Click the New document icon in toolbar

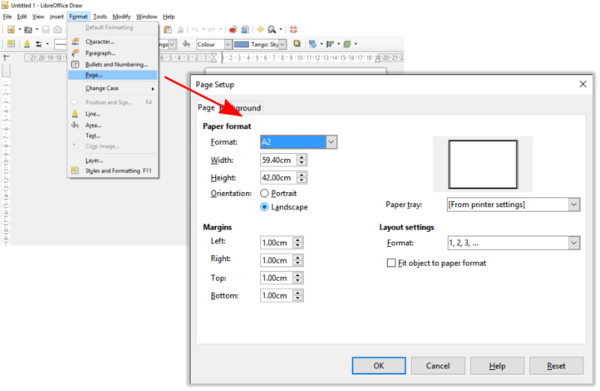(x=11, y=29)
